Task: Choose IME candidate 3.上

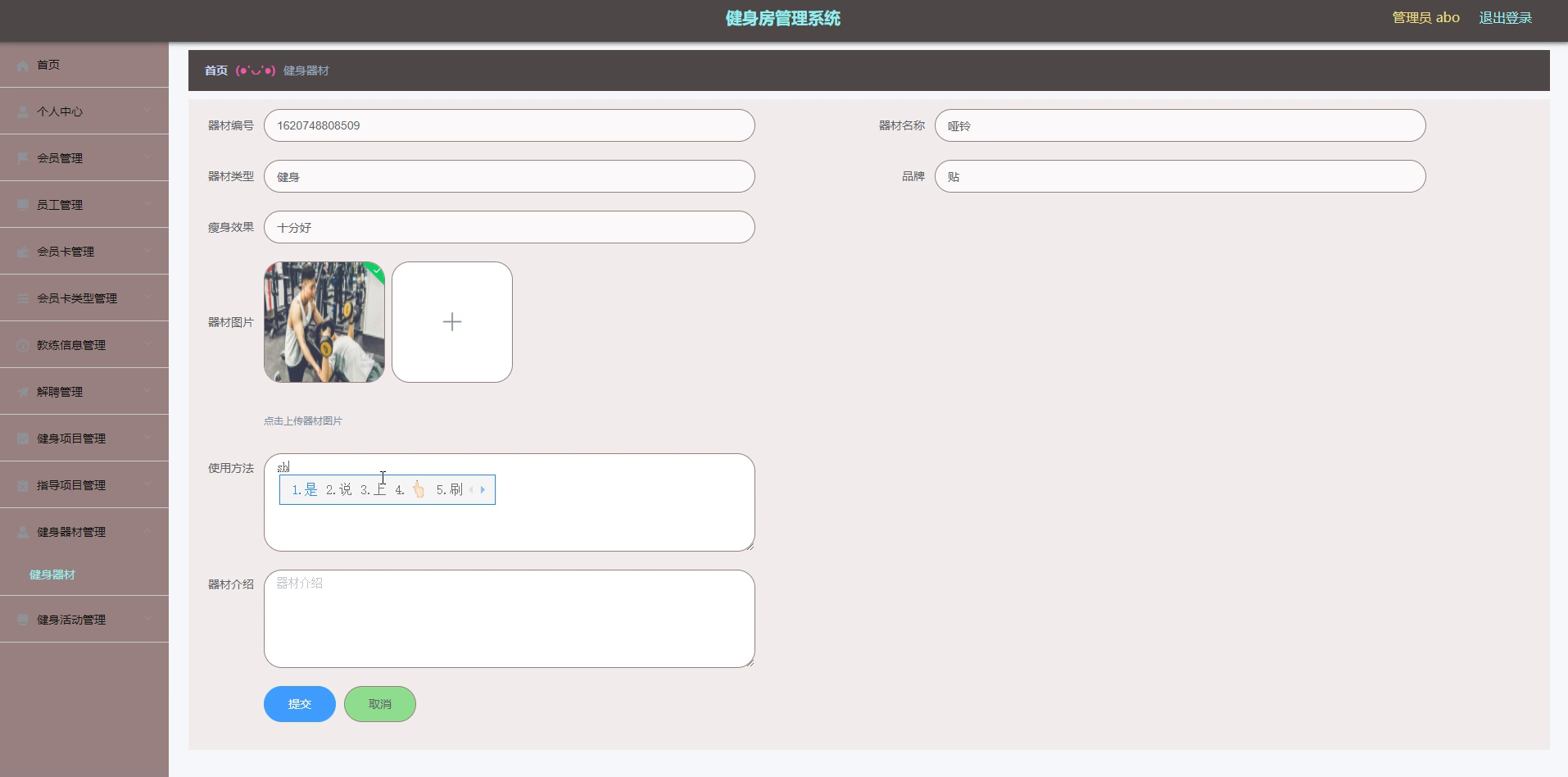Action: point(373,489)
